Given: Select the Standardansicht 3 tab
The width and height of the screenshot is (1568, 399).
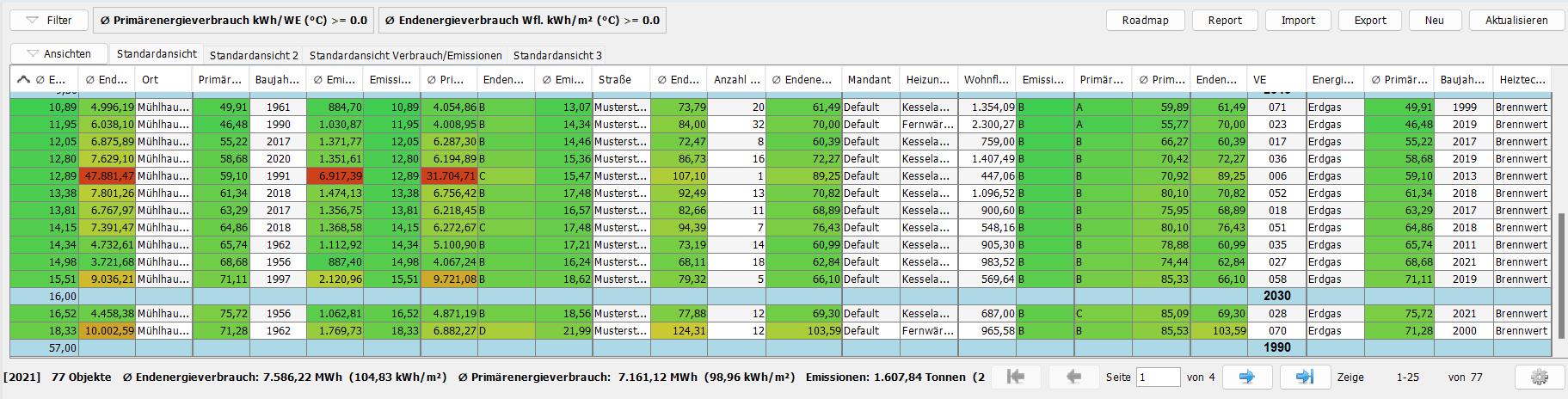Looking at the screenshot, I should 557,55.
